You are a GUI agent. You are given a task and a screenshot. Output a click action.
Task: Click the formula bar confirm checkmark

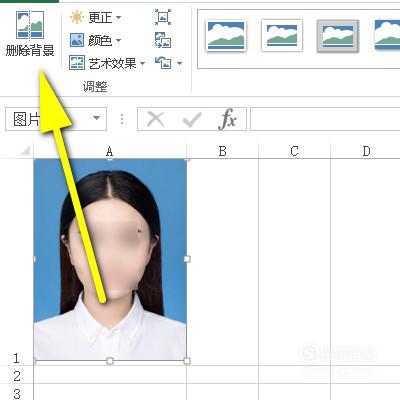click(192, 120)
